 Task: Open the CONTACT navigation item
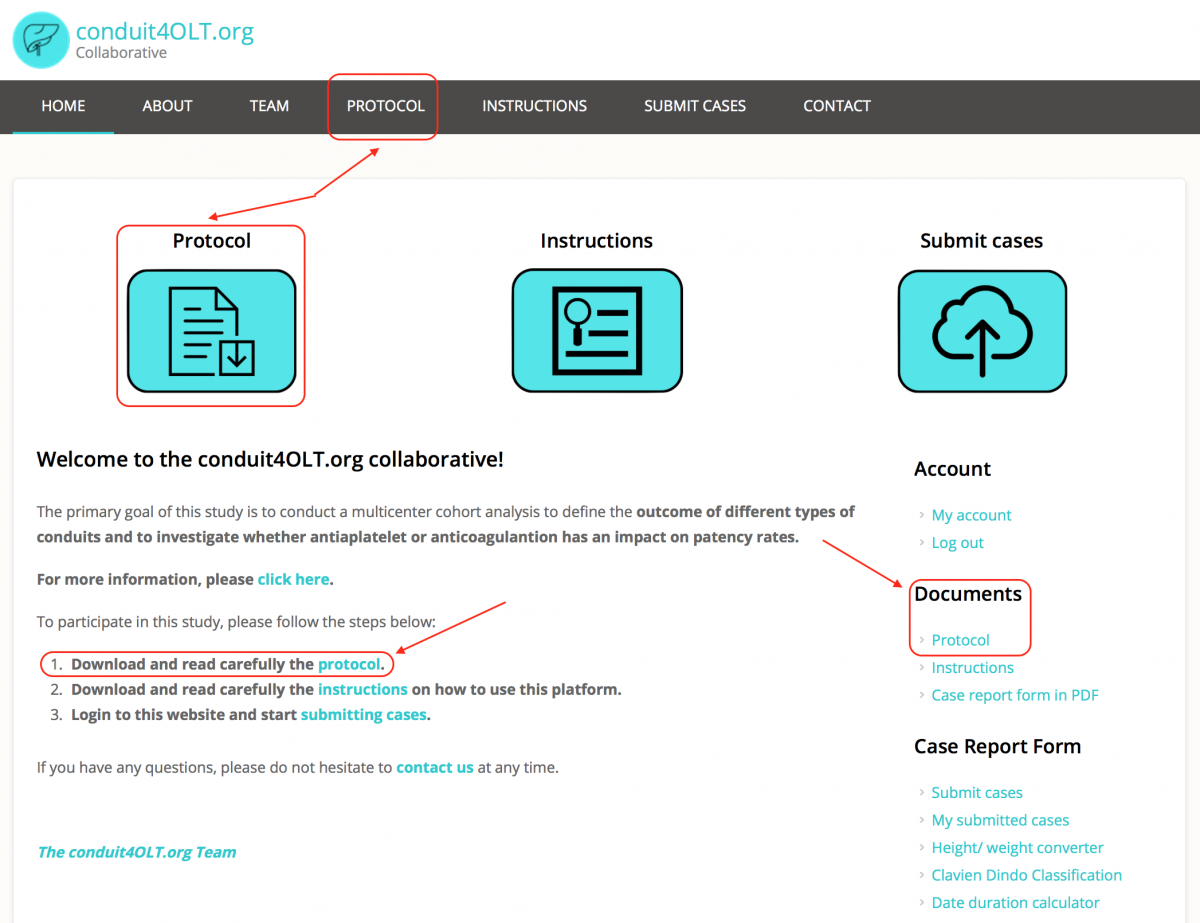(x=836, y=106)
